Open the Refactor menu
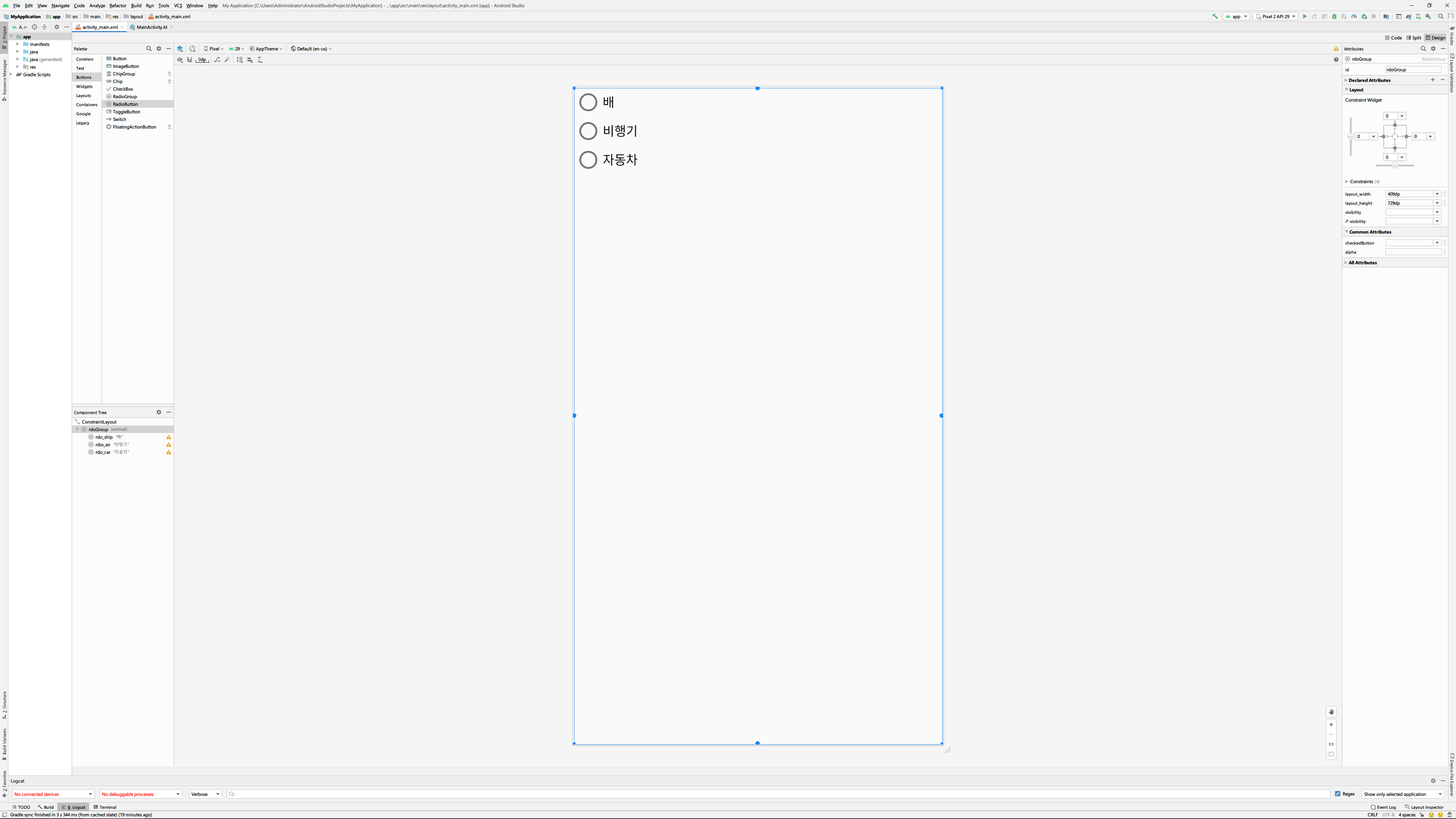1456x819 pixels. pyautogui.click(x=118, y=6)
